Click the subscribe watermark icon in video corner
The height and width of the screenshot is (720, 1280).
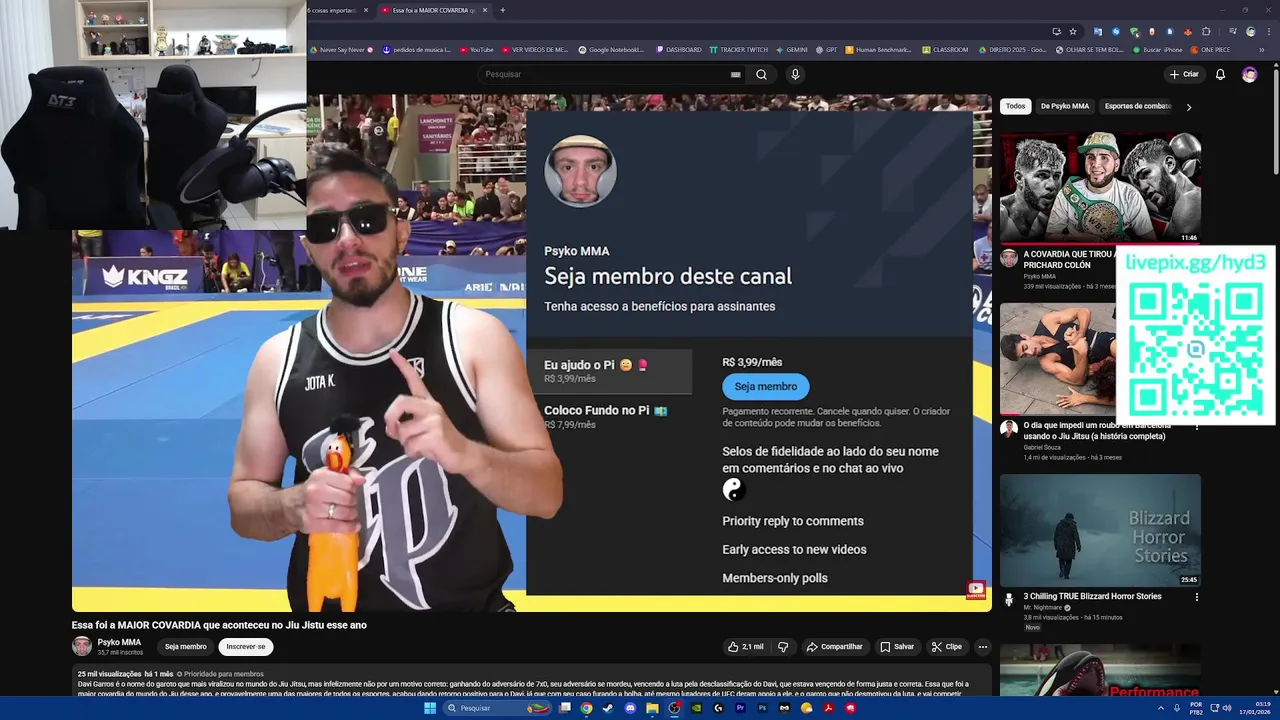click(976, 589)
